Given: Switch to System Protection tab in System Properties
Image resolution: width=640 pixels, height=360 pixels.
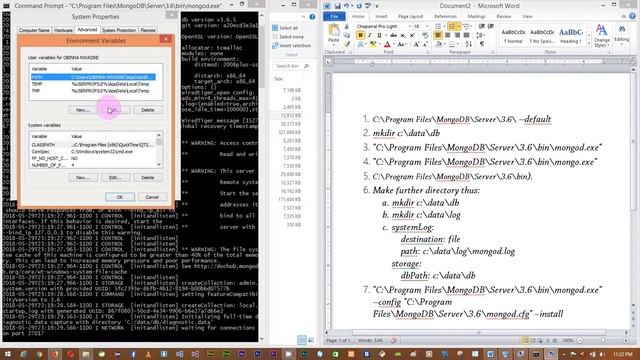Looking at the screenshot, I should pyautogui.click(x=119, y=30).
